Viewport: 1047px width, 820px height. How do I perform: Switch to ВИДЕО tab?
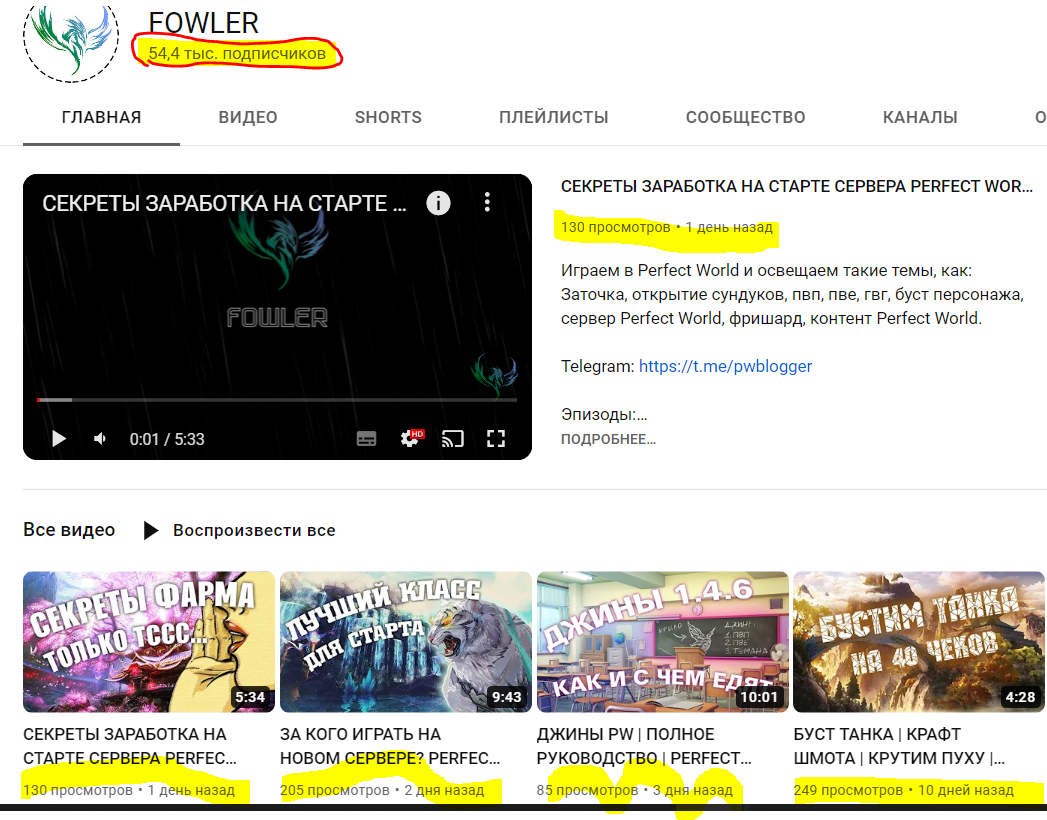click(x=248, y=117)
